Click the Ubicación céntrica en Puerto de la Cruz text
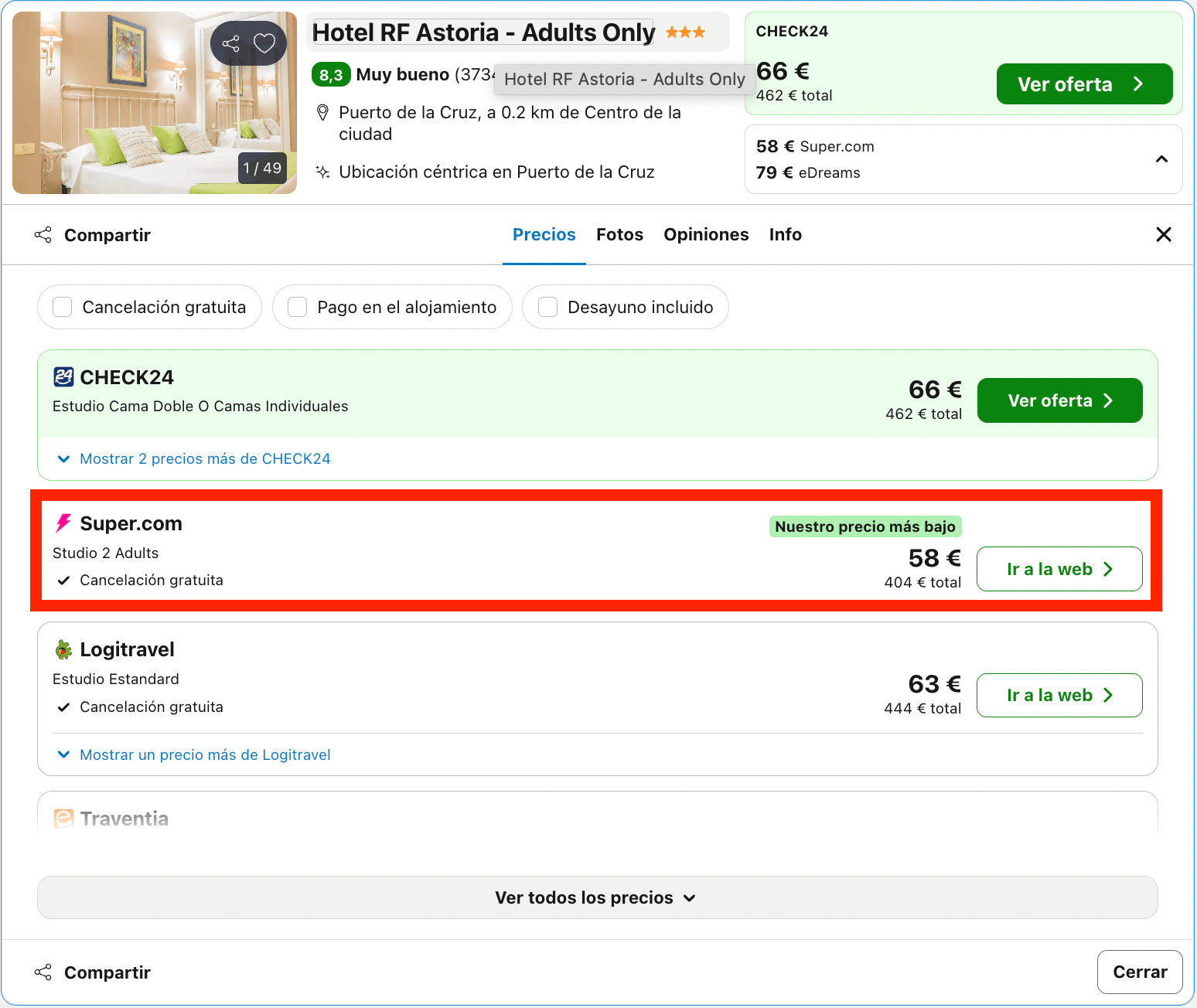 click(x=497, y=172)
